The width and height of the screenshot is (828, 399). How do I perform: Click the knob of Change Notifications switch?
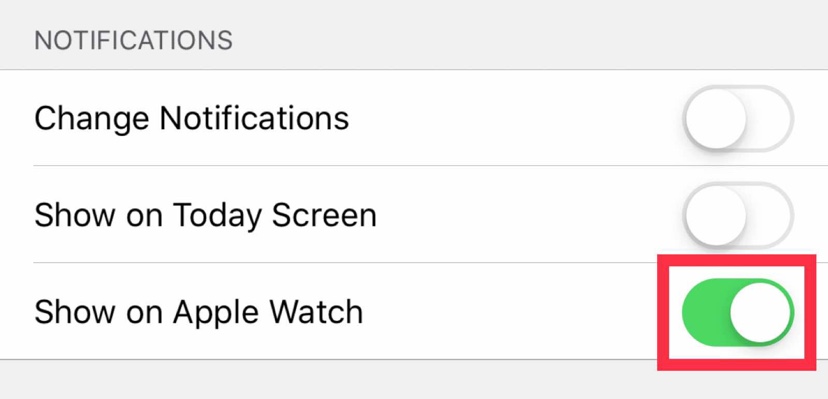pos(715,118)
